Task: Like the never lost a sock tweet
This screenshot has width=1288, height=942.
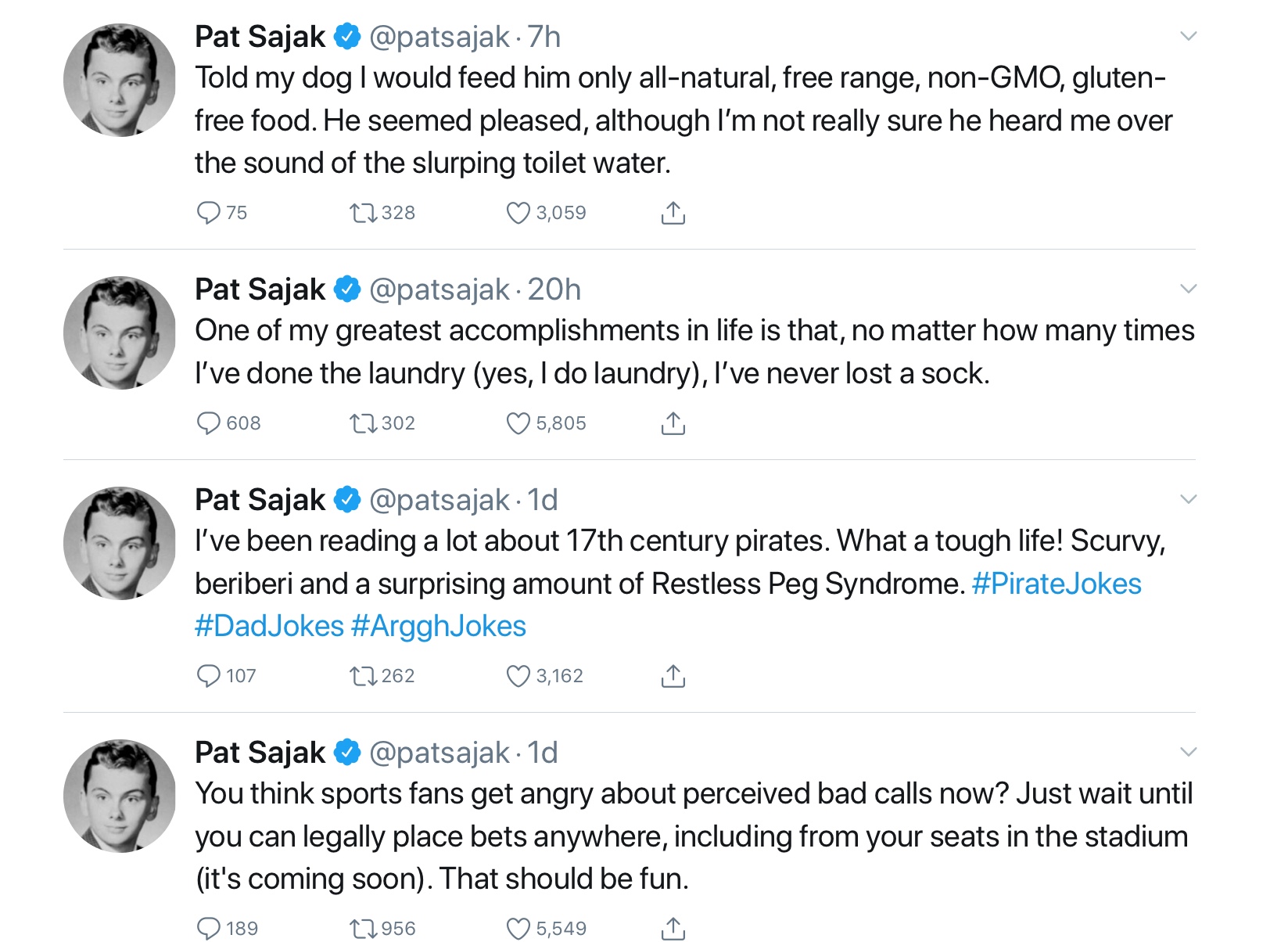Action: click(518, 423)
